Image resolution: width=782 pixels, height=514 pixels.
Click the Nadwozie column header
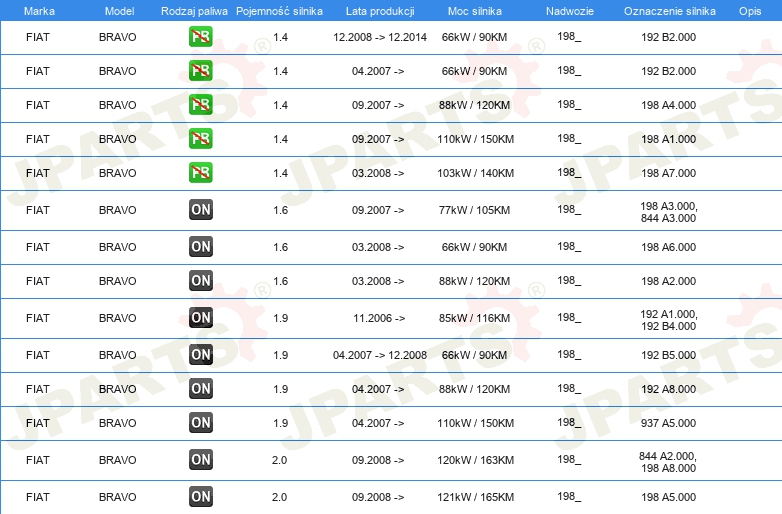570,11
